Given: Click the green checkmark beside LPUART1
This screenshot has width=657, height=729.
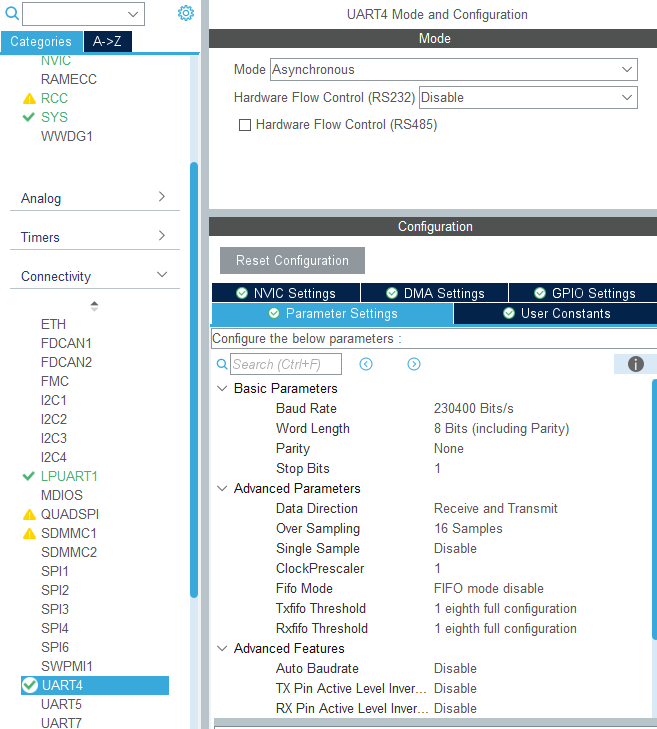Looking at the screenshot, I should [29, 476].
